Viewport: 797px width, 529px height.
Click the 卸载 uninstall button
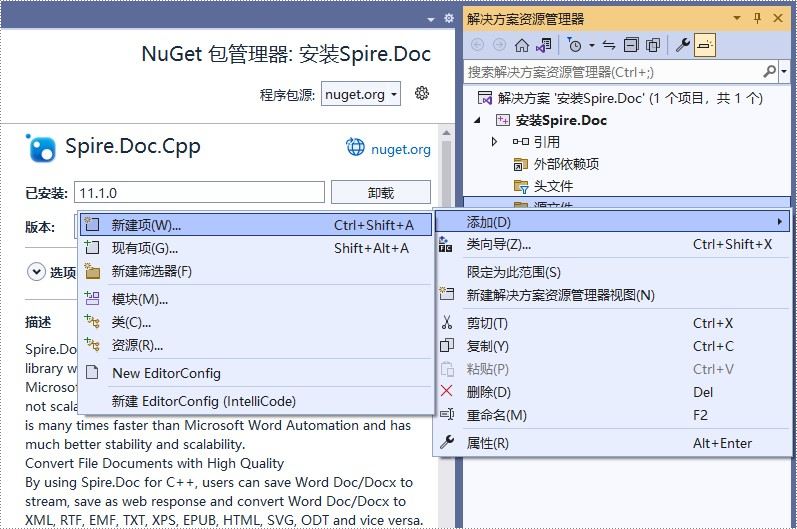click(x=381, y=193)
